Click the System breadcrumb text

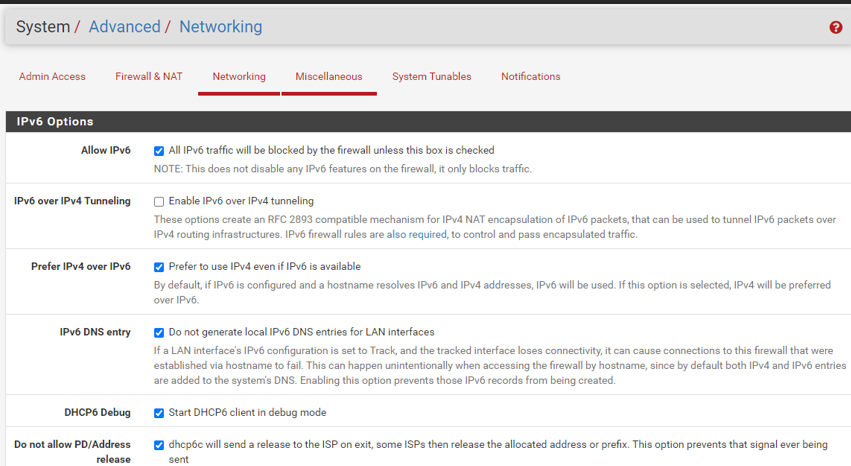(x=43, y=27)
